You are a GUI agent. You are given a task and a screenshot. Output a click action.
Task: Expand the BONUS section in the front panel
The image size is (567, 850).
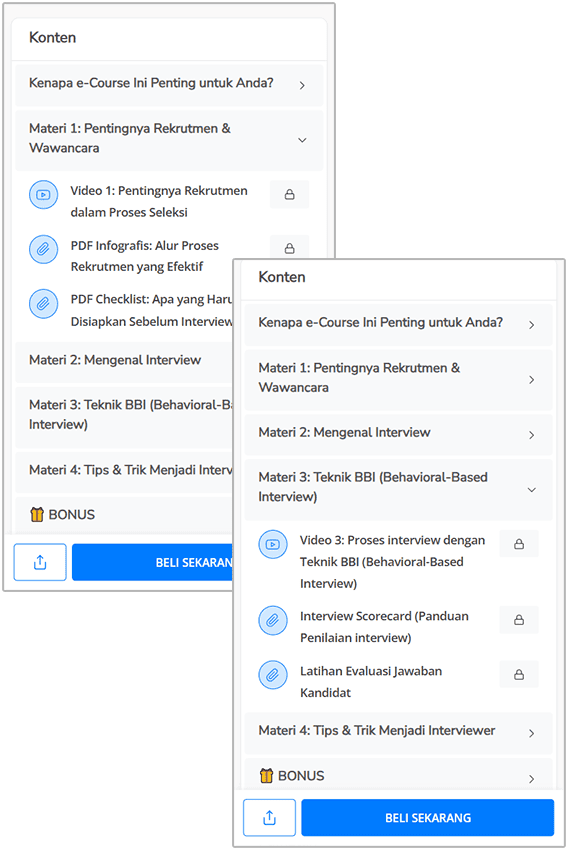[398, 776]
